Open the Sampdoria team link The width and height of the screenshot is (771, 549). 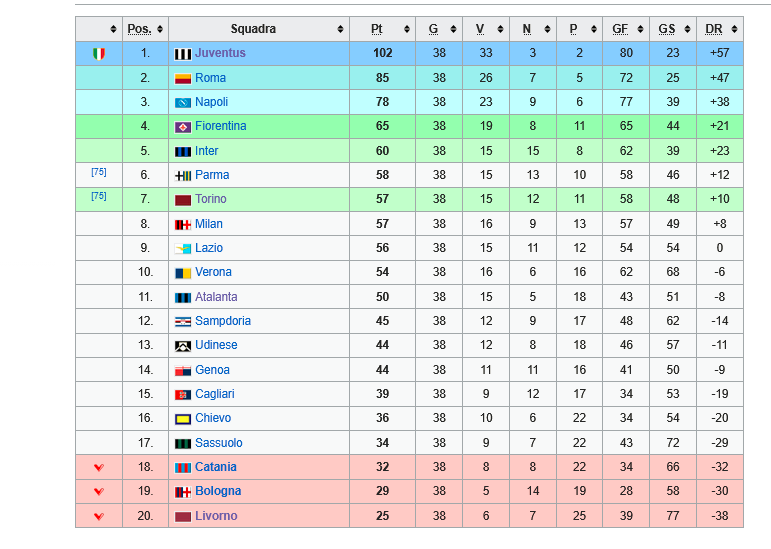[222, 321]
